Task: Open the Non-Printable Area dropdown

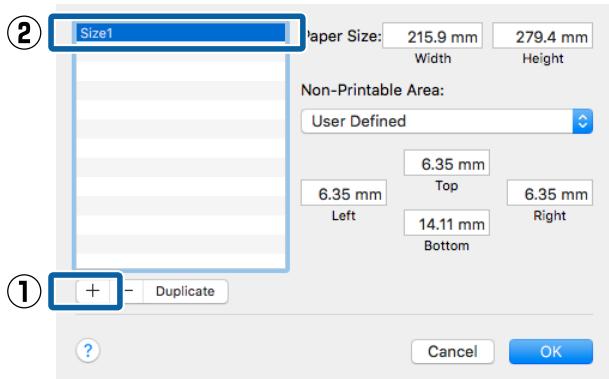Action: click(x=447, y=121)
